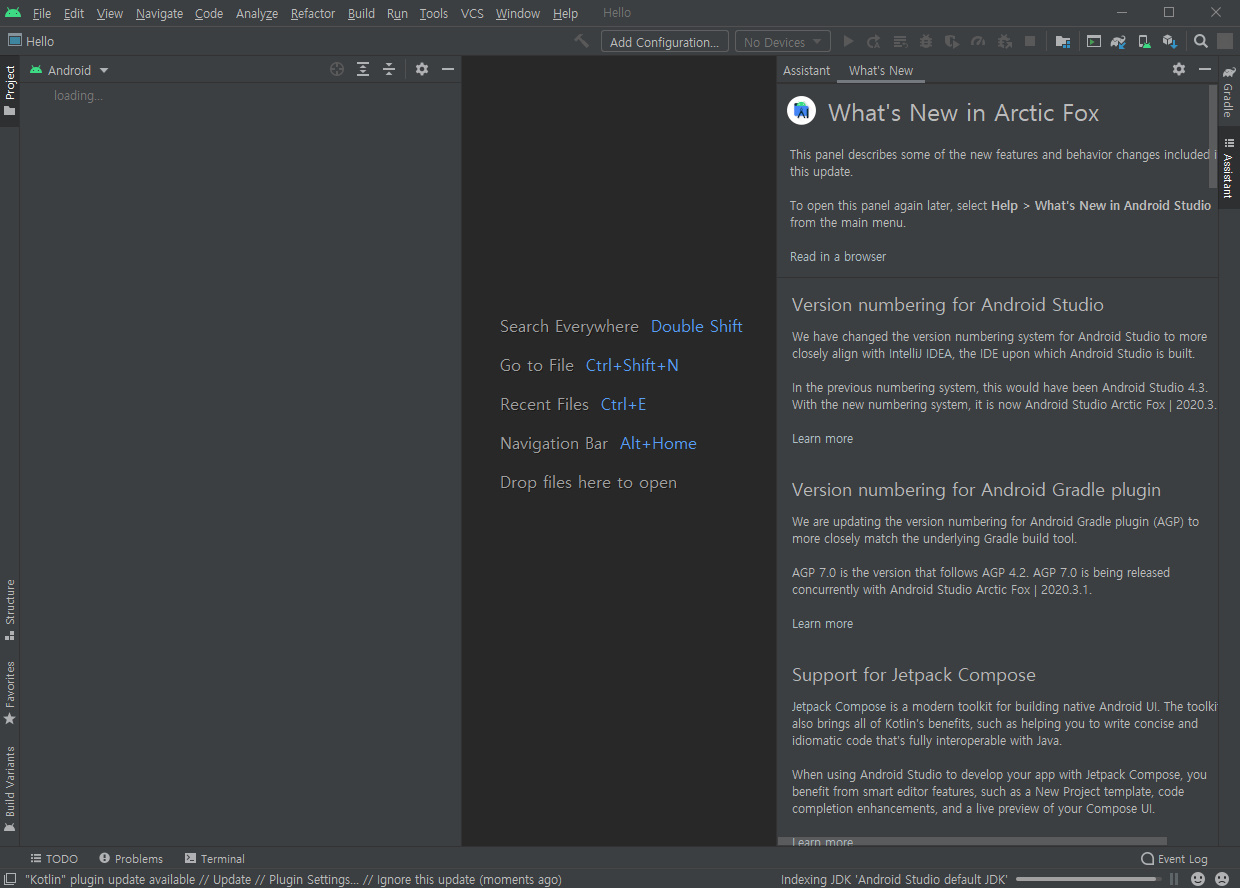Open the Project Structure folder icon
Image resolution: width=1240 pixels, height=888 pixels.
tap(1062, 42)
